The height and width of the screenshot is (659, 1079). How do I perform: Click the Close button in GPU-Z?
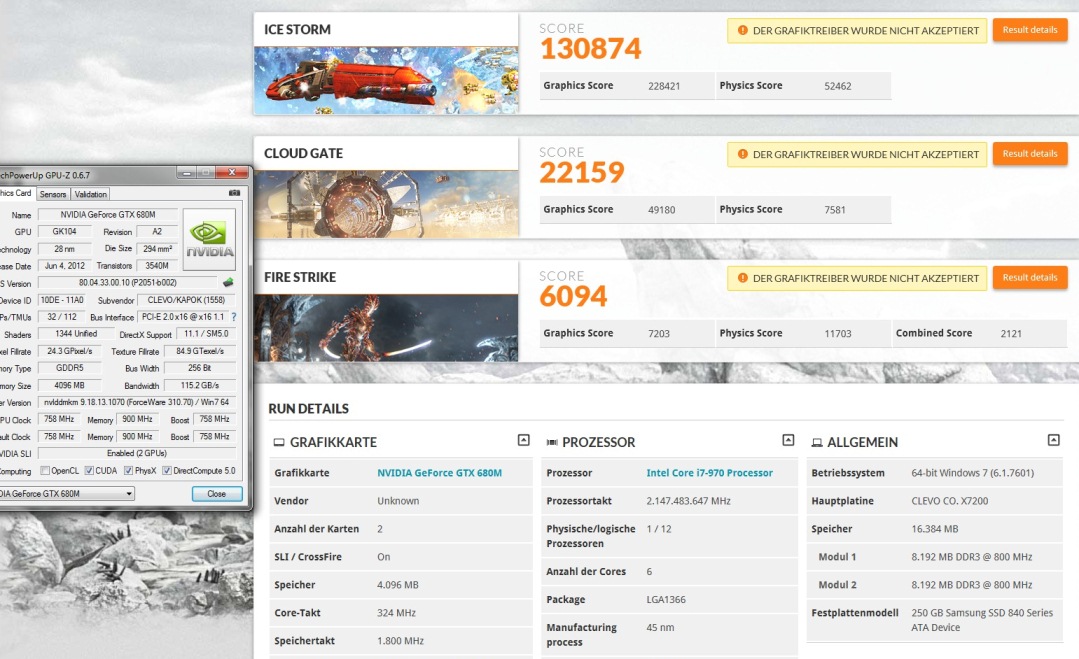point(217,494)
